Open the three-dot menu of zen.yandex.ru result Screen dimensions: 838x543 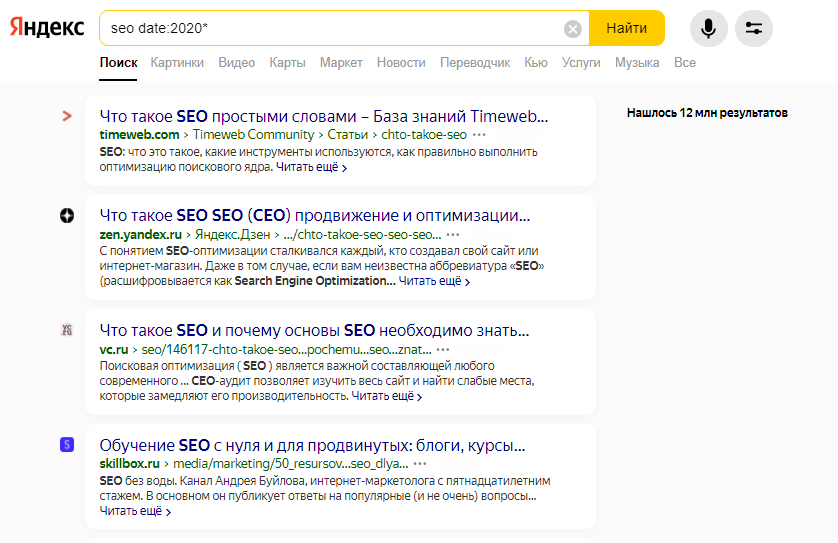[453, 235]
